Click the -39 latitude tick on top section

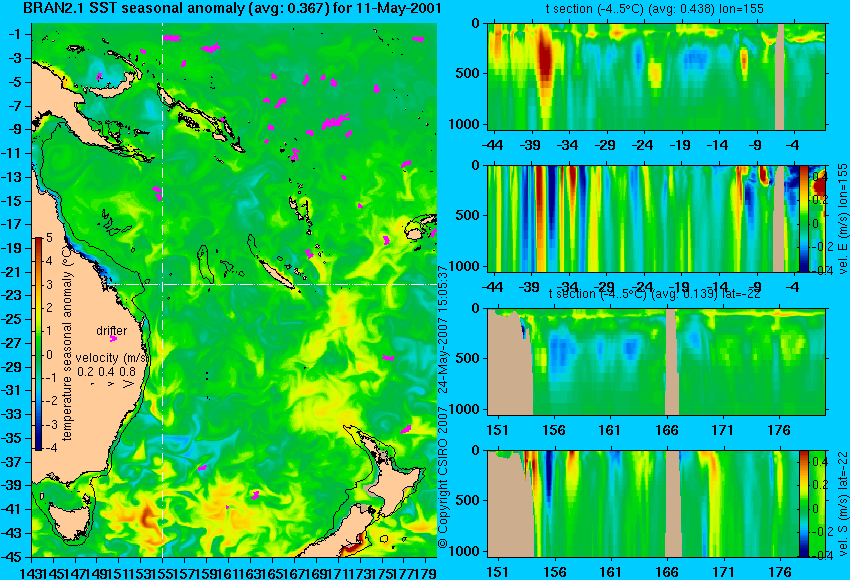point(530,145)
